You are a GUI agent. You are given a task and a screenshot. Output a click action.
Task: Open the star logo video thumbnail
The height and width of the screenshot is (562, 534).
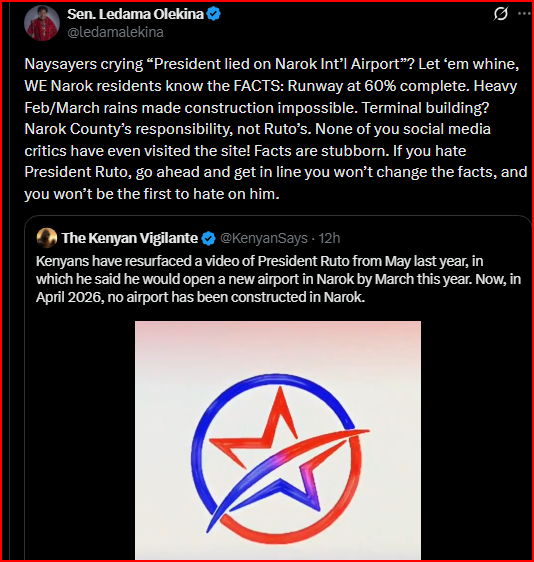pyautogui.click(x=278, y=440)
